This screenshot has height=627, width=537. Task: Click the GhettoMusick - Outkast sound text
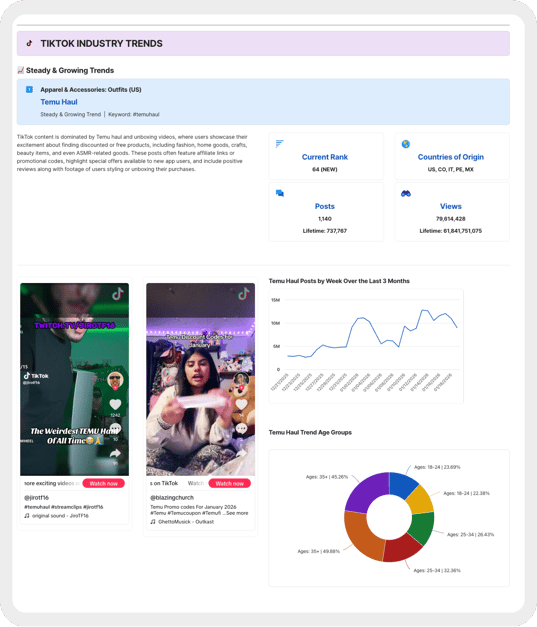point(186,521)
